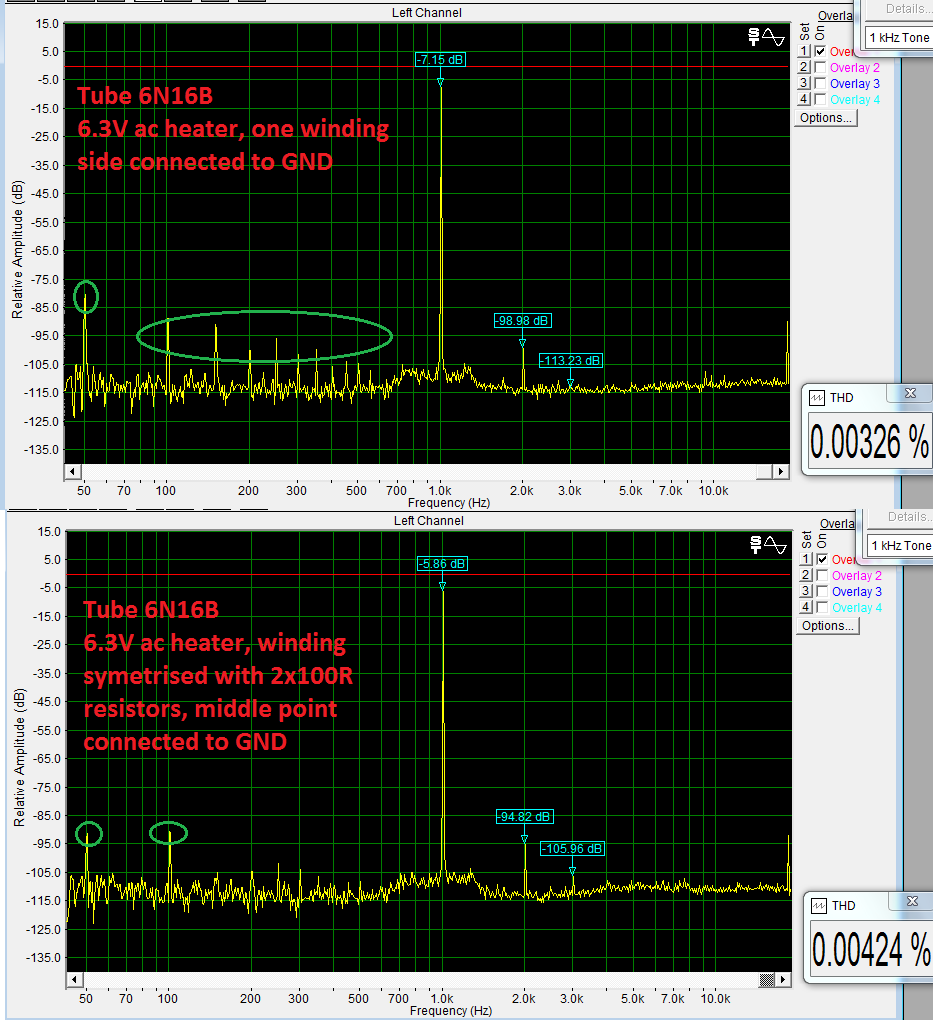933x1020 pixels.
Task: Click the 0.00326 % THD reading
Action: (869, 442)
